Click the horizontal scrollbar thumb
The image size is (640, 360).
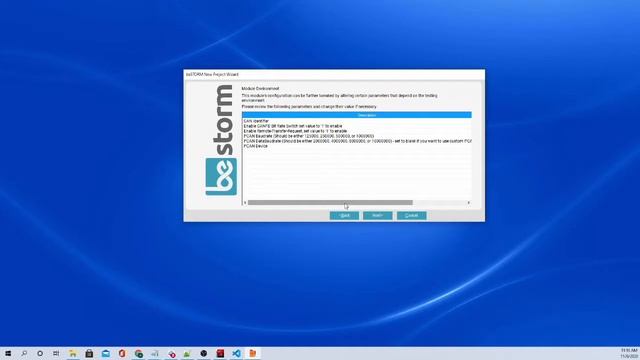[330, 202]
